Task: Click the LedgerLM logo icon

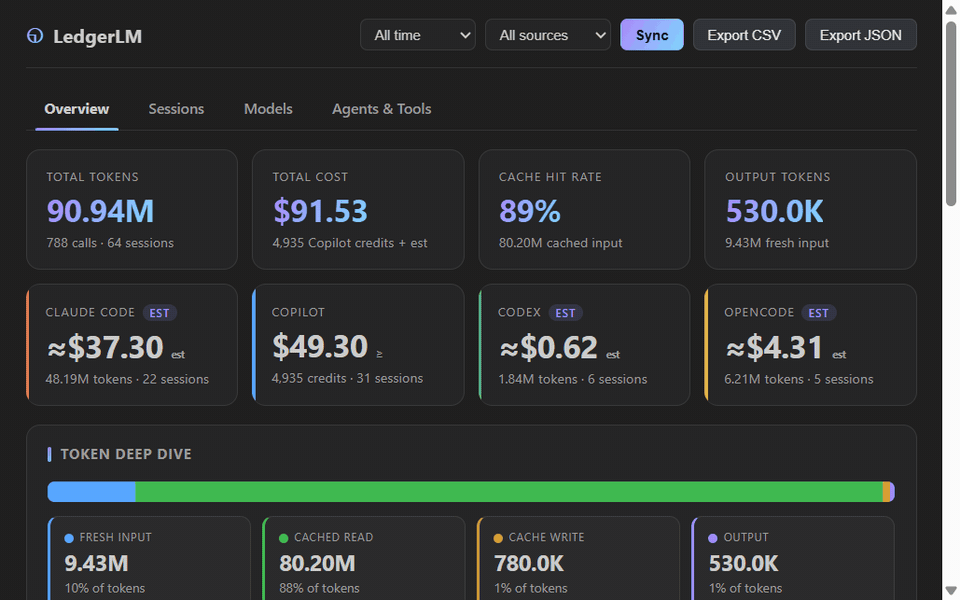Action: point(35,36)
